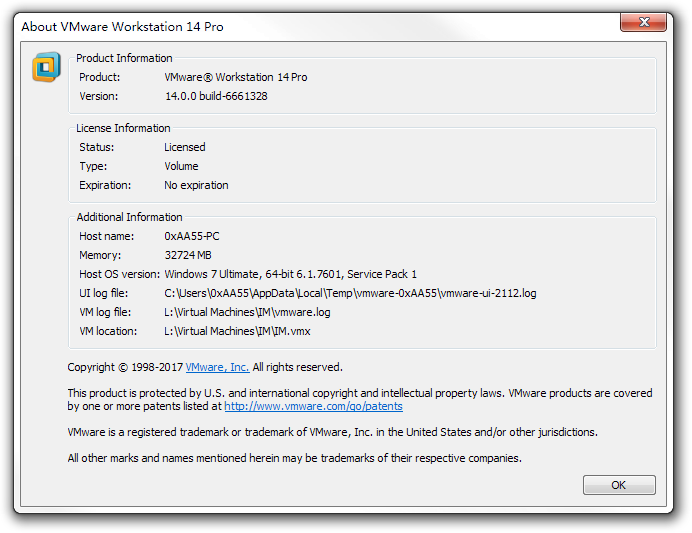
Task: Click the Volume license type value
Action: (181, 166)
